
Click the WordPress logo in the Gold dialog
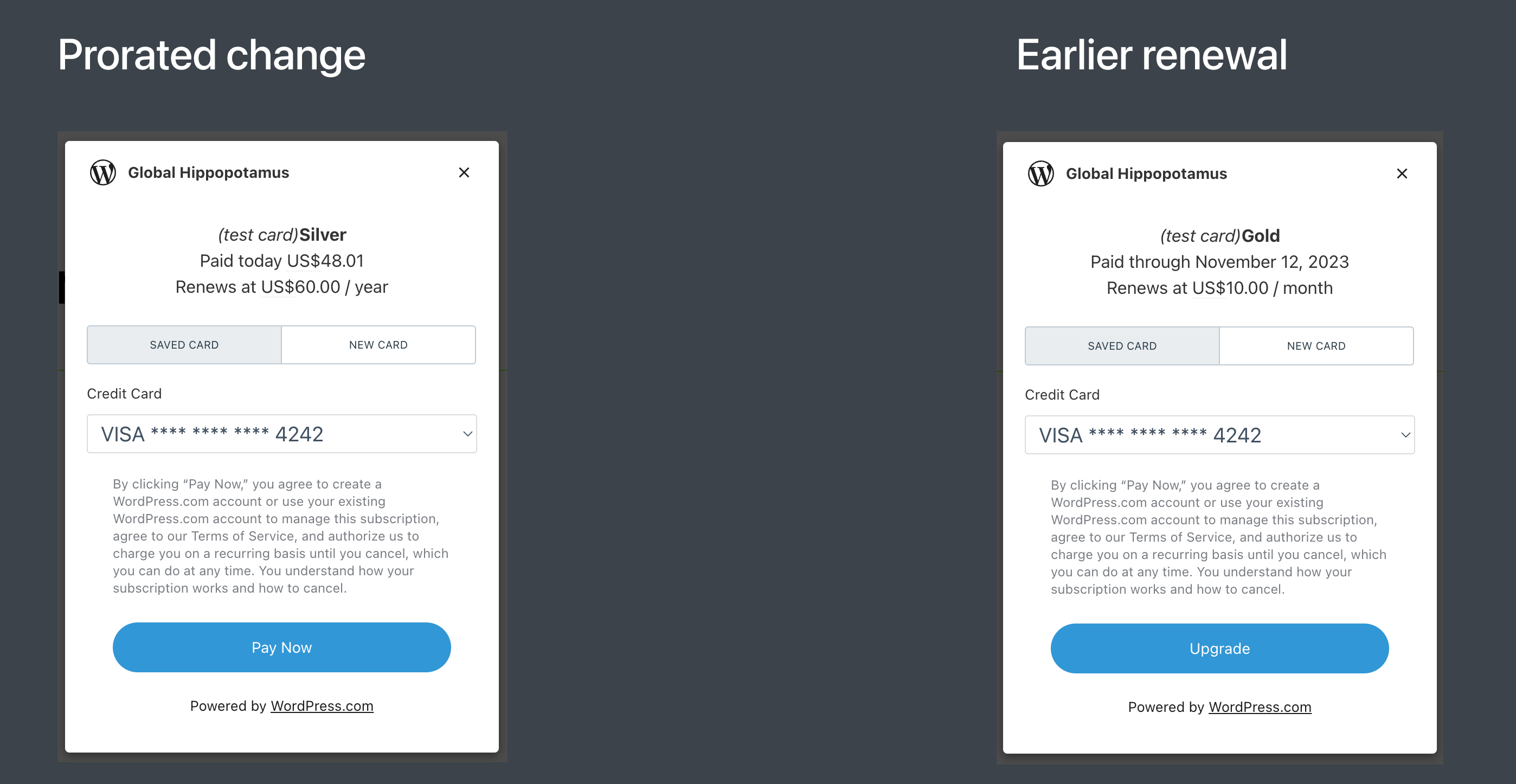[x=1041, y=173]
